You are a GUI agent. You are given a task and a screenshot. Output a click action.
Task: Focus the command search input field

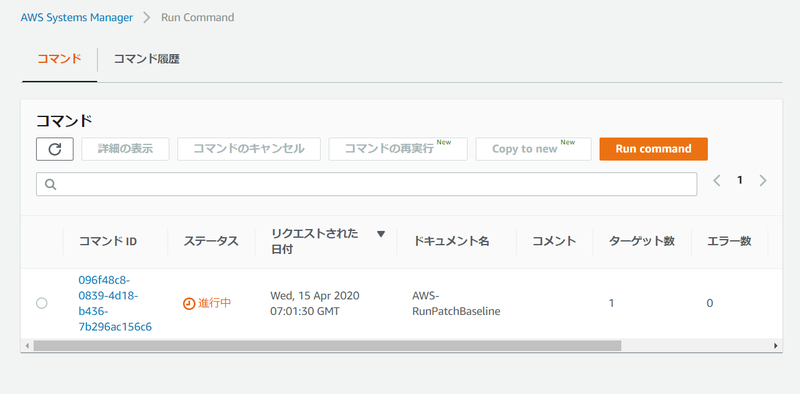pyautogui.click(x=366, y=184)
